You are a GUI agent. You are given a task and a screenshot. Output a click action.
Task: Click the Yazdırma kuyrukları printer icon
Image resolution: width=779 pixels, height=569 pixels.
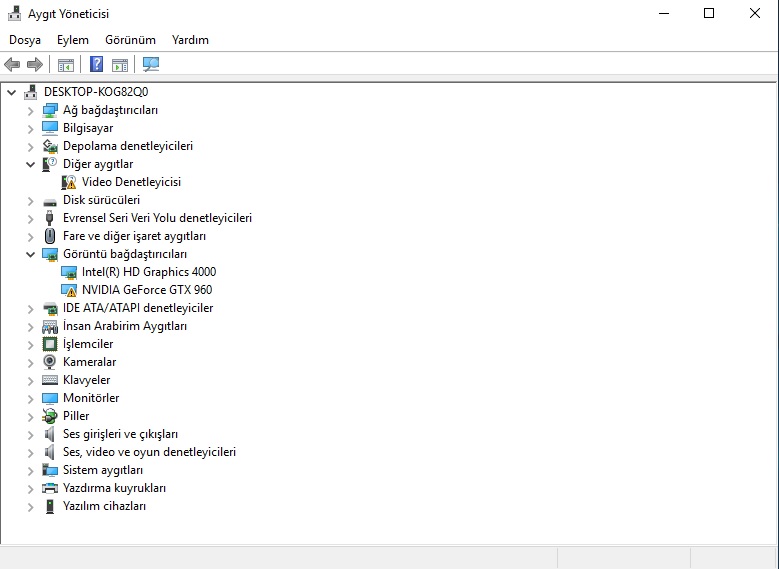pos(50,488)
